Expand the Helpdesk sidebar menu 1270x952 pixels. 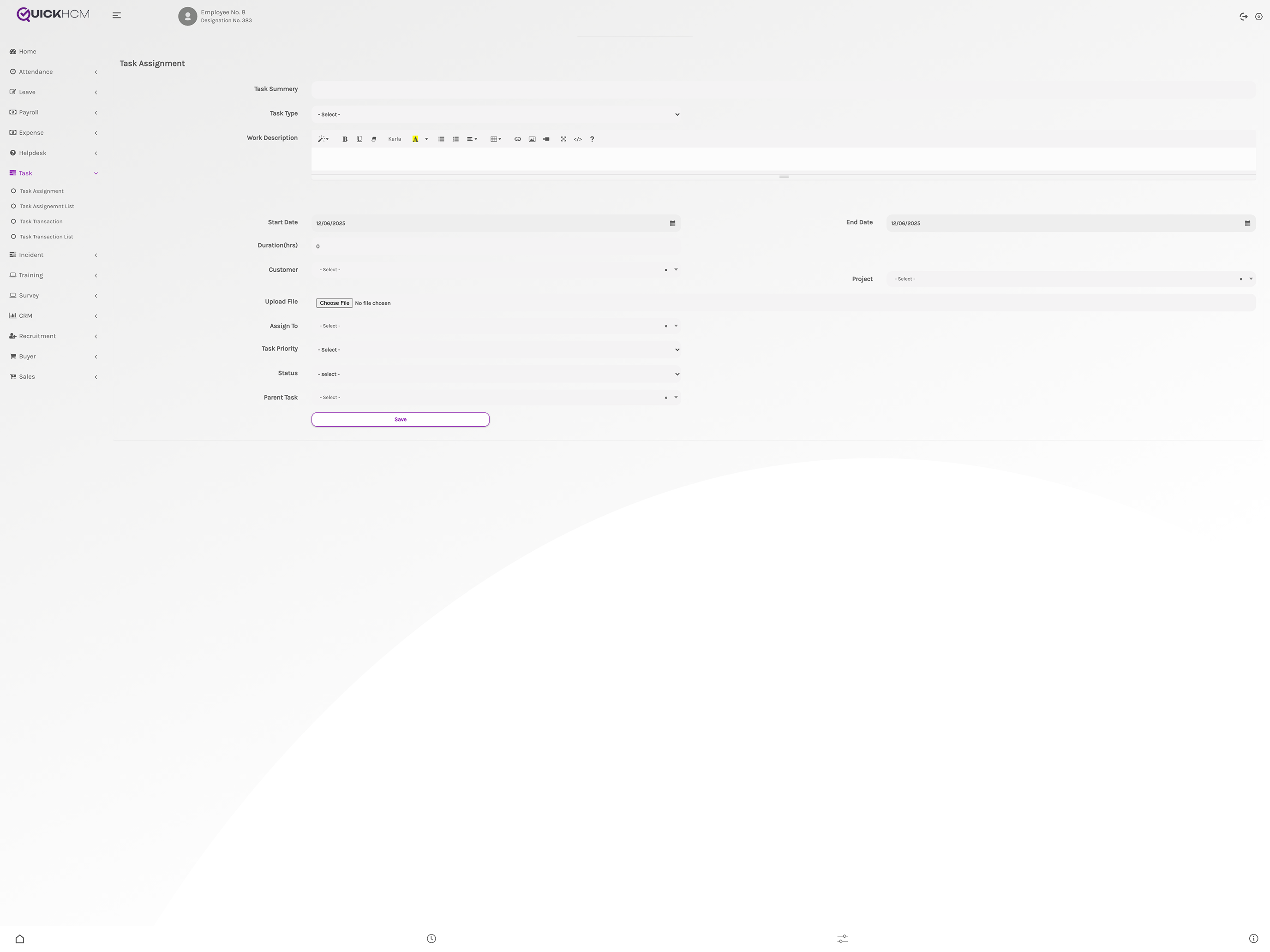53,153
